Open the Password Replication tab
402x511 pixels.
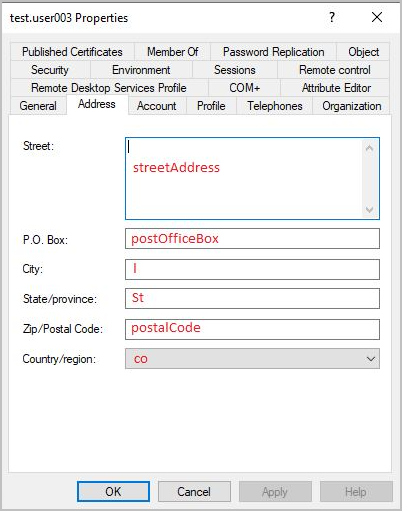(x=273, y=52)
